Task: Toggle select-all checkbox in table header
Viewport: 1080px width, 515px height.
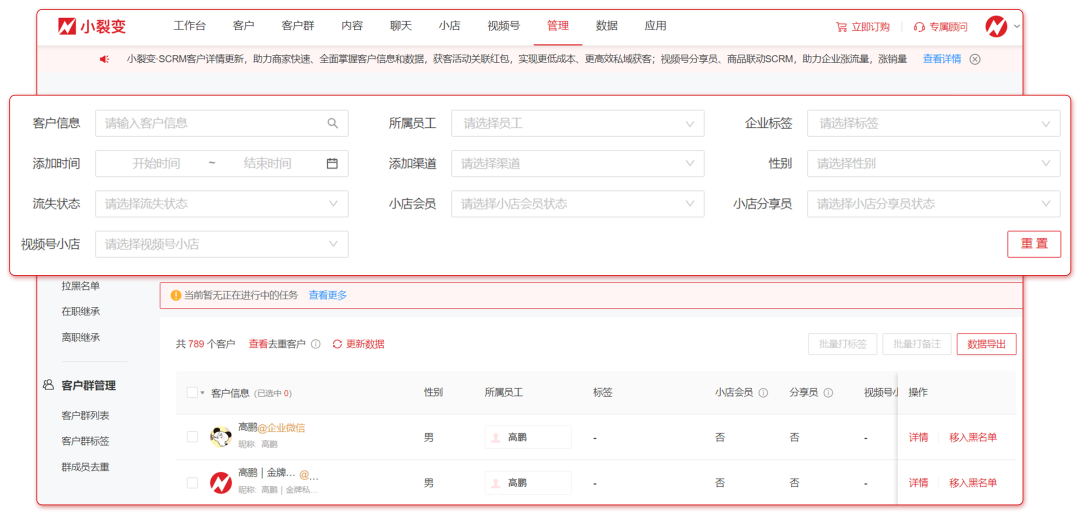Action: coord(192,393)
